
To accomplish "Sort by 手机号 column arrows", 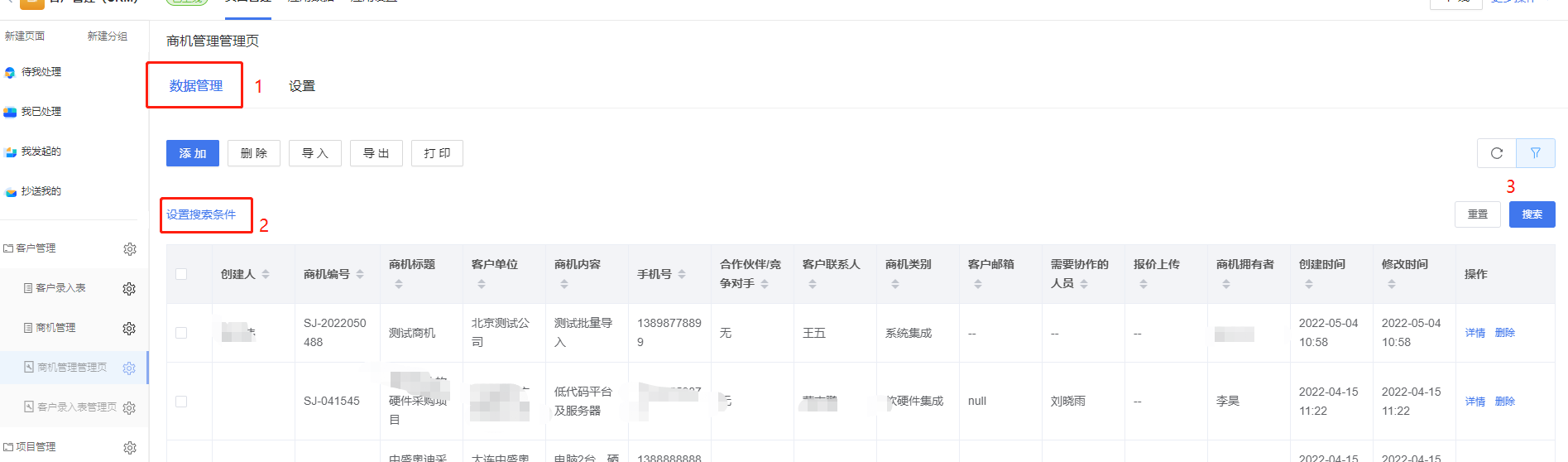I will 682,274.
